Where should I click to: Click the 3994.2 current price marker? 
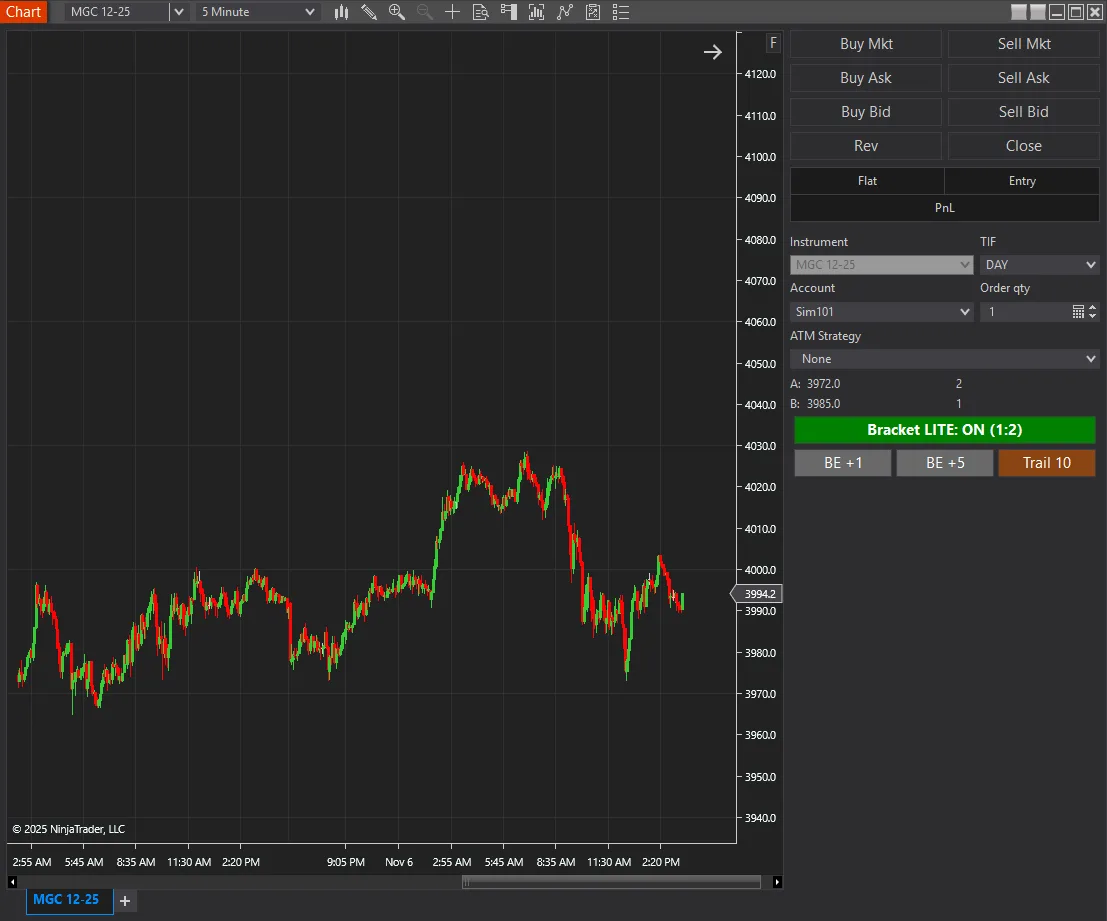click(757, 594)
